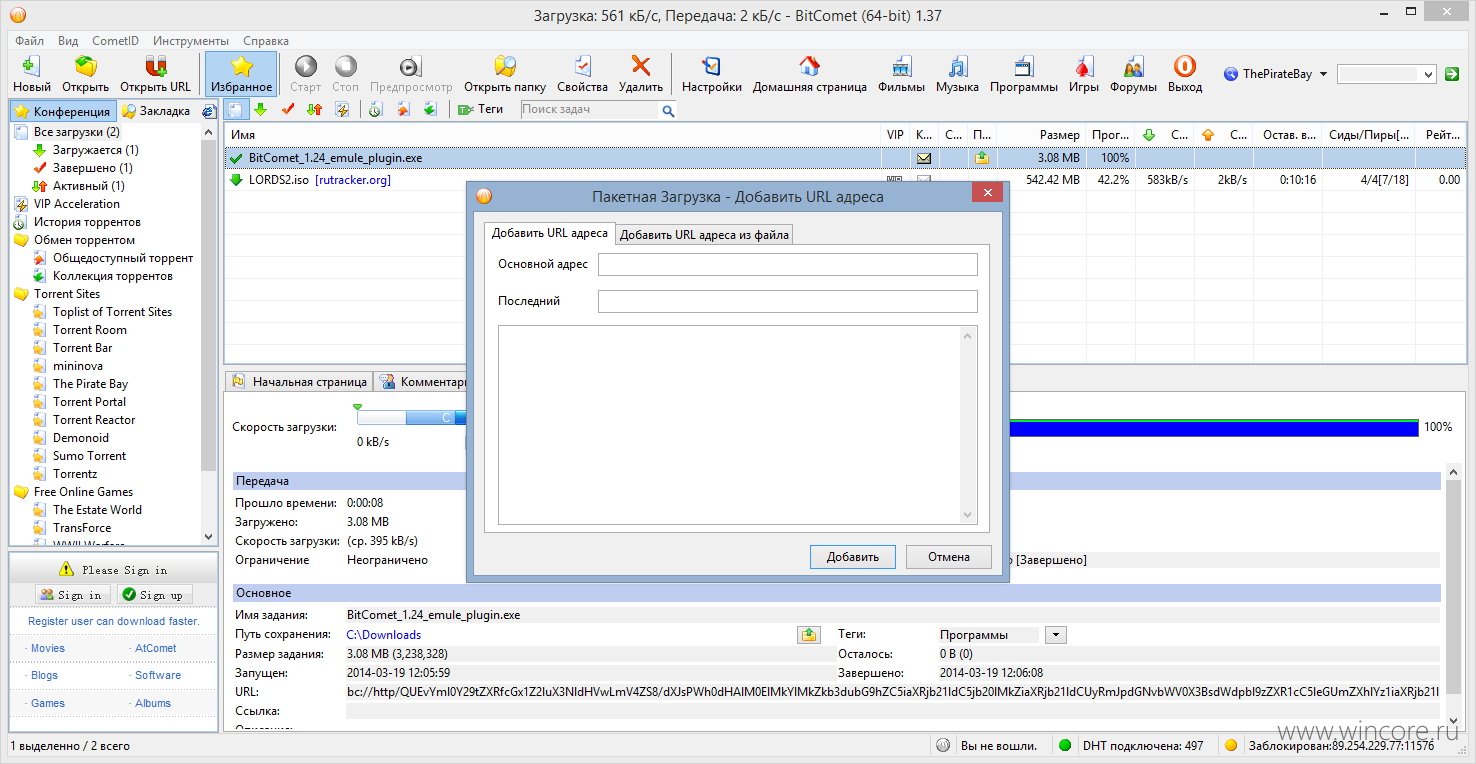
Task: Open the Теги Программы dropdown arrow
Action: tap(1056, 635)
